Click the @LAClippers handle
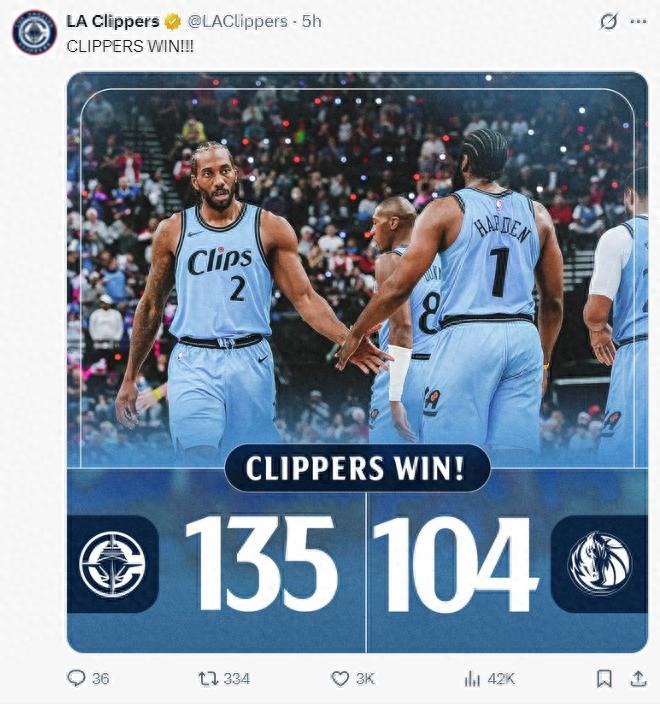Viewport: 660px width, 706px height. coord(237,21)
